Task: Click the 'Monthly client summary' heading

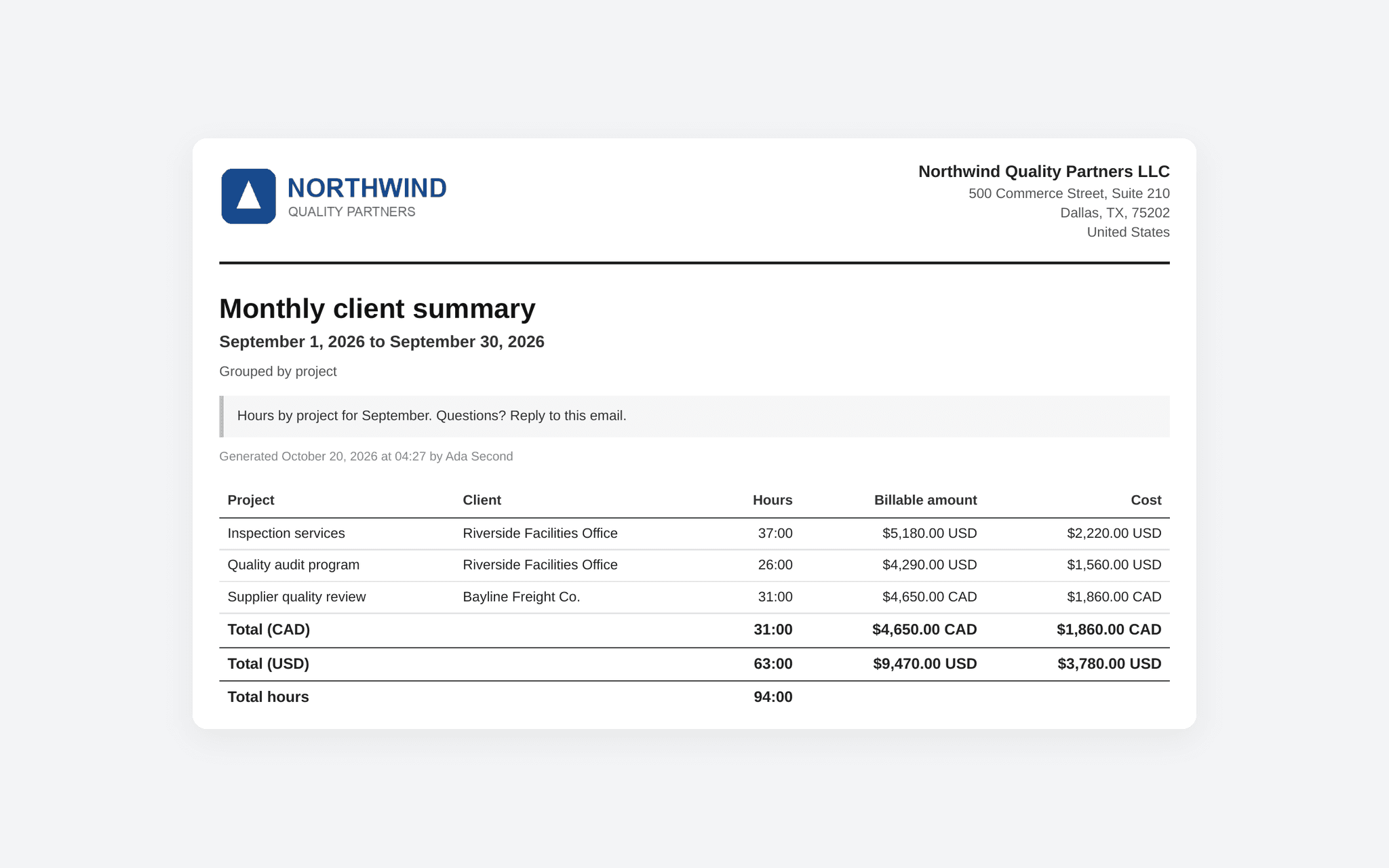Action: [x=377, y=309]
